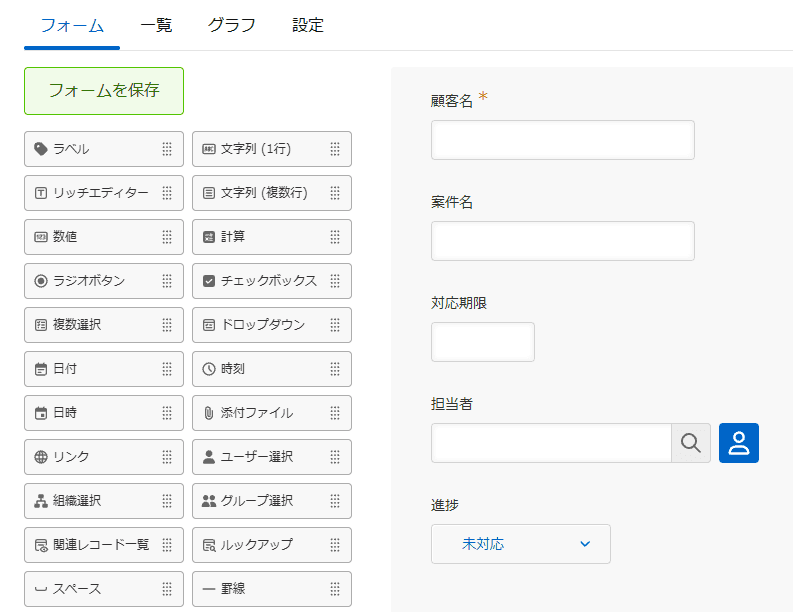Viewport: 793px width, 612px height.
Task: Select the 罫線 line icon
Action: click(209, 589)
